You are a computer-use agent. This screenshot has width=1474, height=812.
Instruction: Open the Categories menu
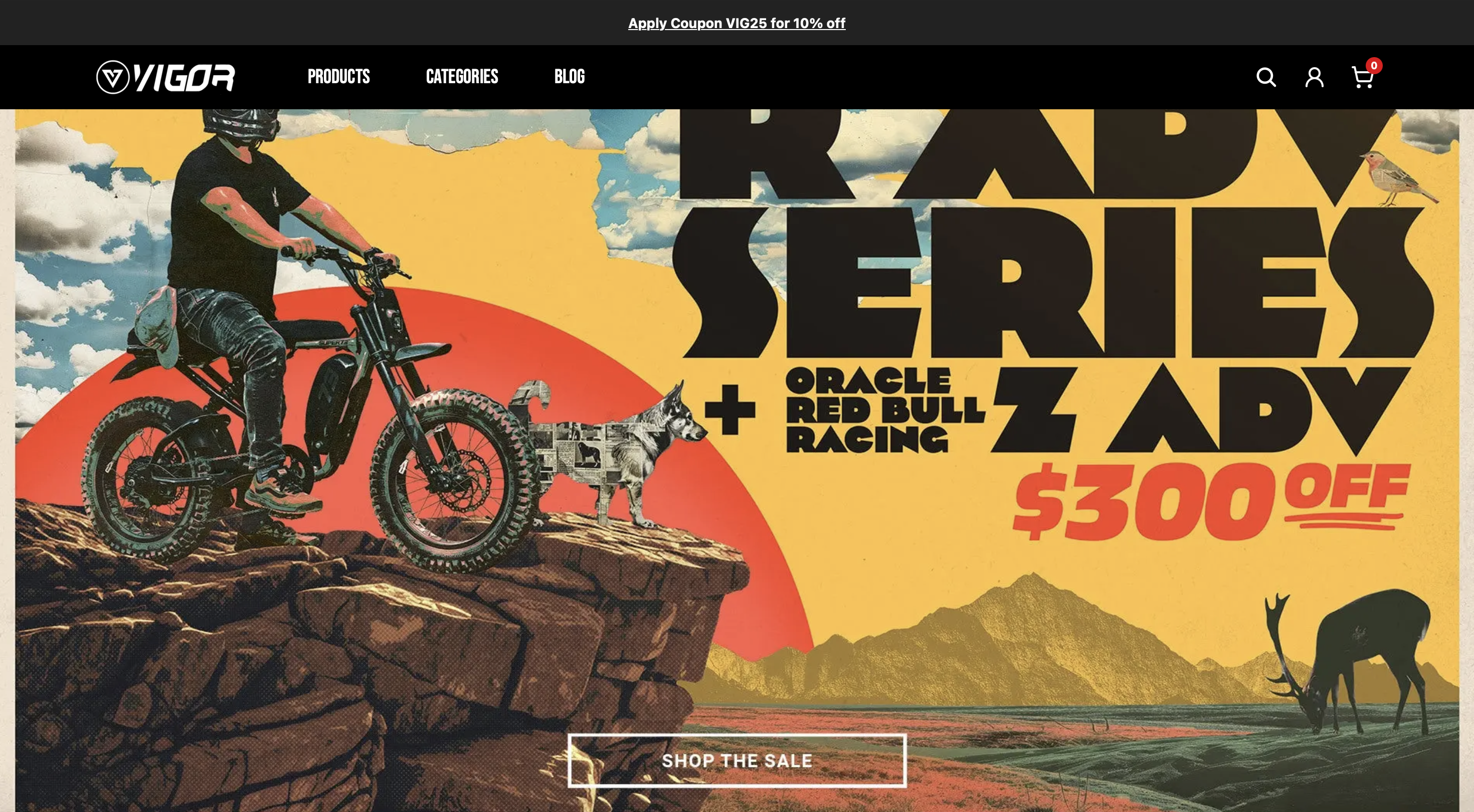462,77
